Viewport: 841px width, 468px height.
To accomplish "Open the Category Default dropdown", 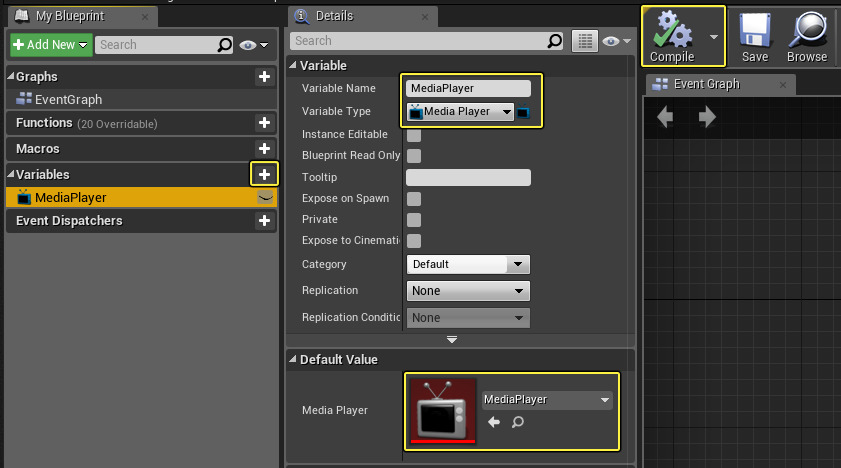I will [x=467, y=265].
